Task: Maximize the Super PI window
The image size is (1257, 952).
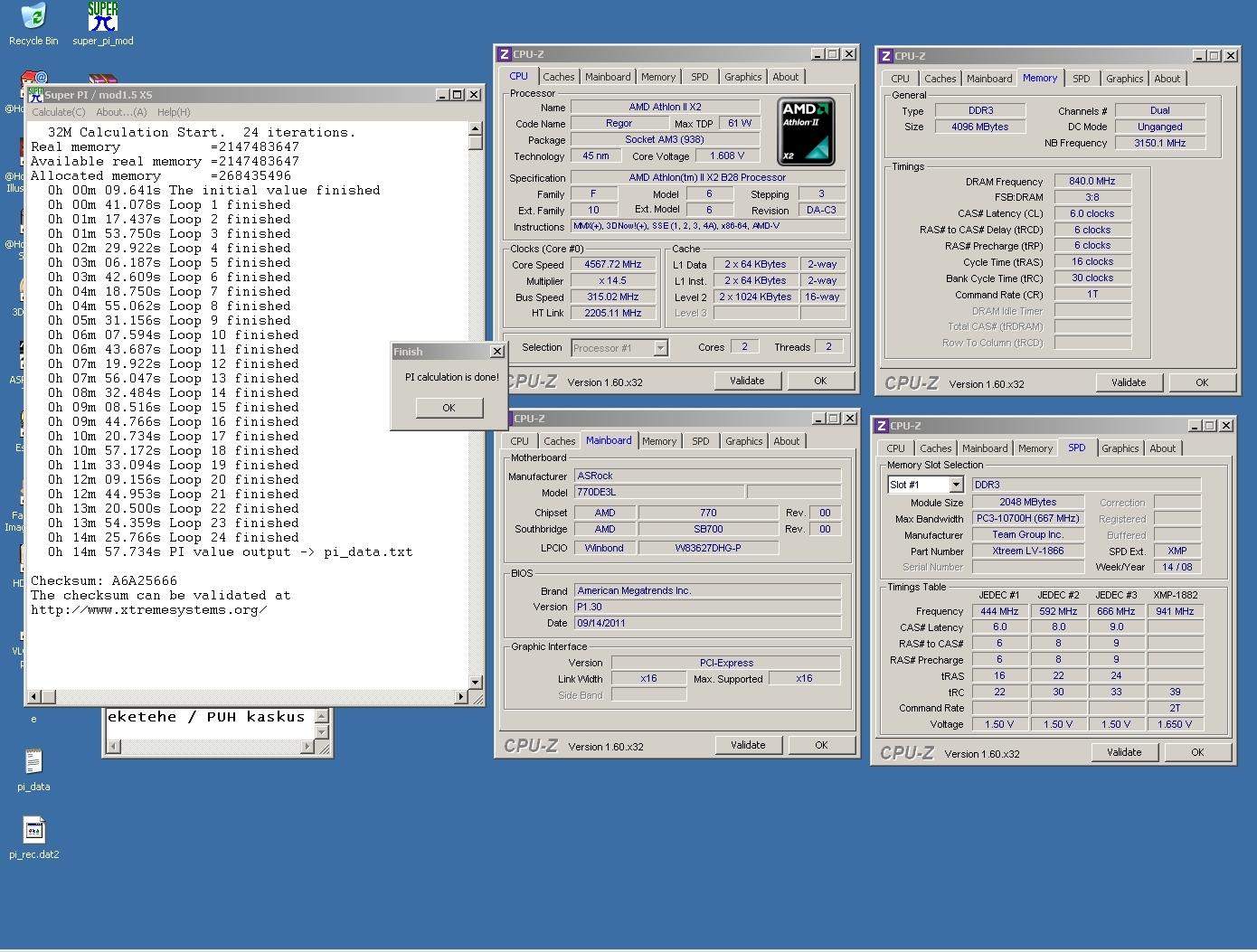Action: [x=458, y=94]
